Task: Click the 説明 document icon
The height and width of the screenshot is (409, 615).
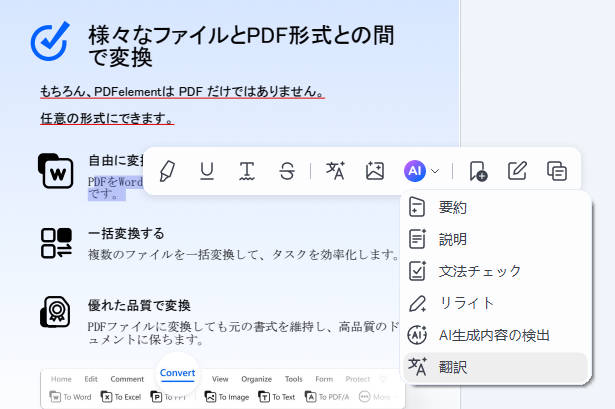Action: pos(417,239)
